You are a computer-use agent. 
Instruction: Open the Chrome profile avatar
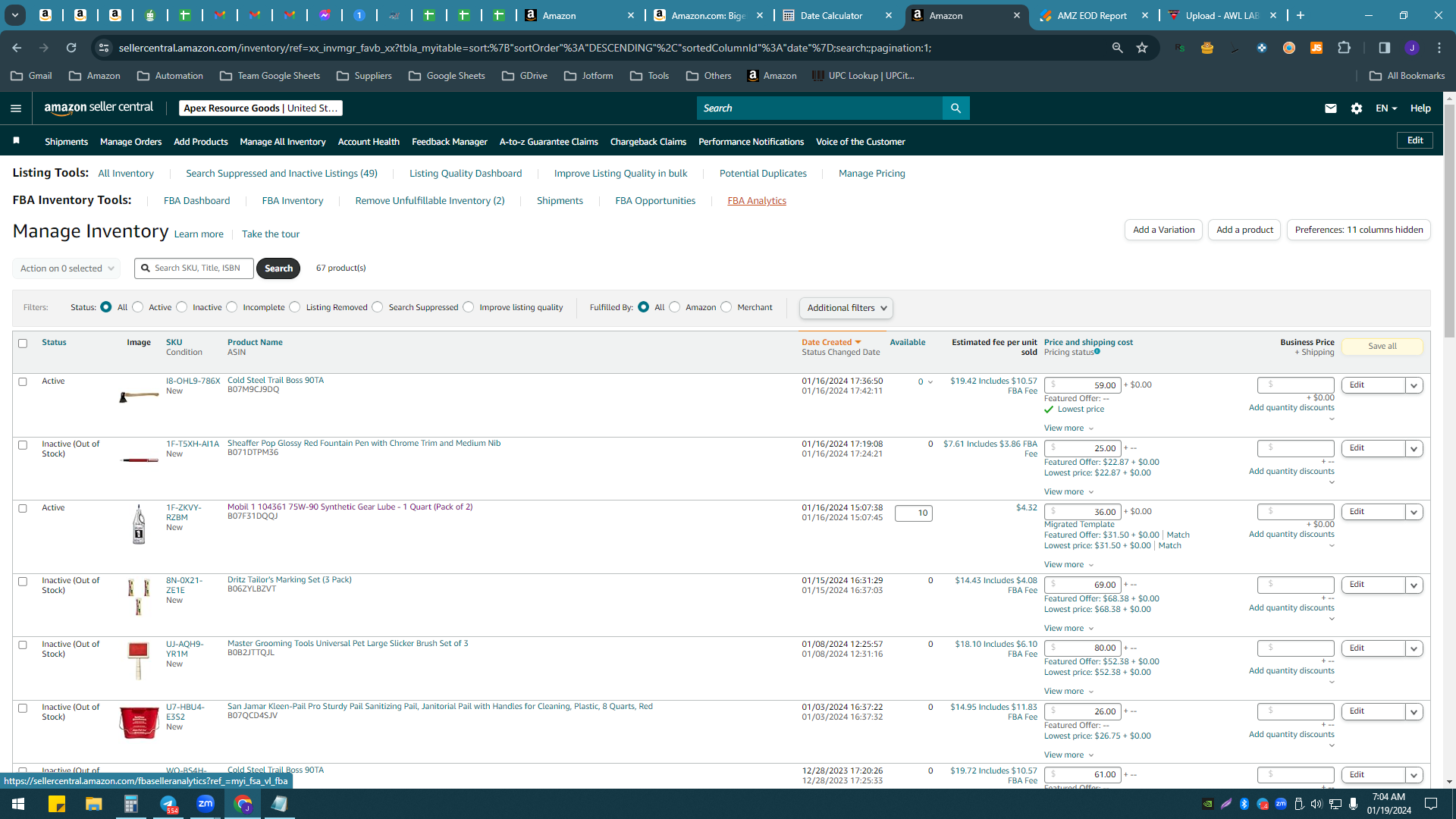(1411, 48)
